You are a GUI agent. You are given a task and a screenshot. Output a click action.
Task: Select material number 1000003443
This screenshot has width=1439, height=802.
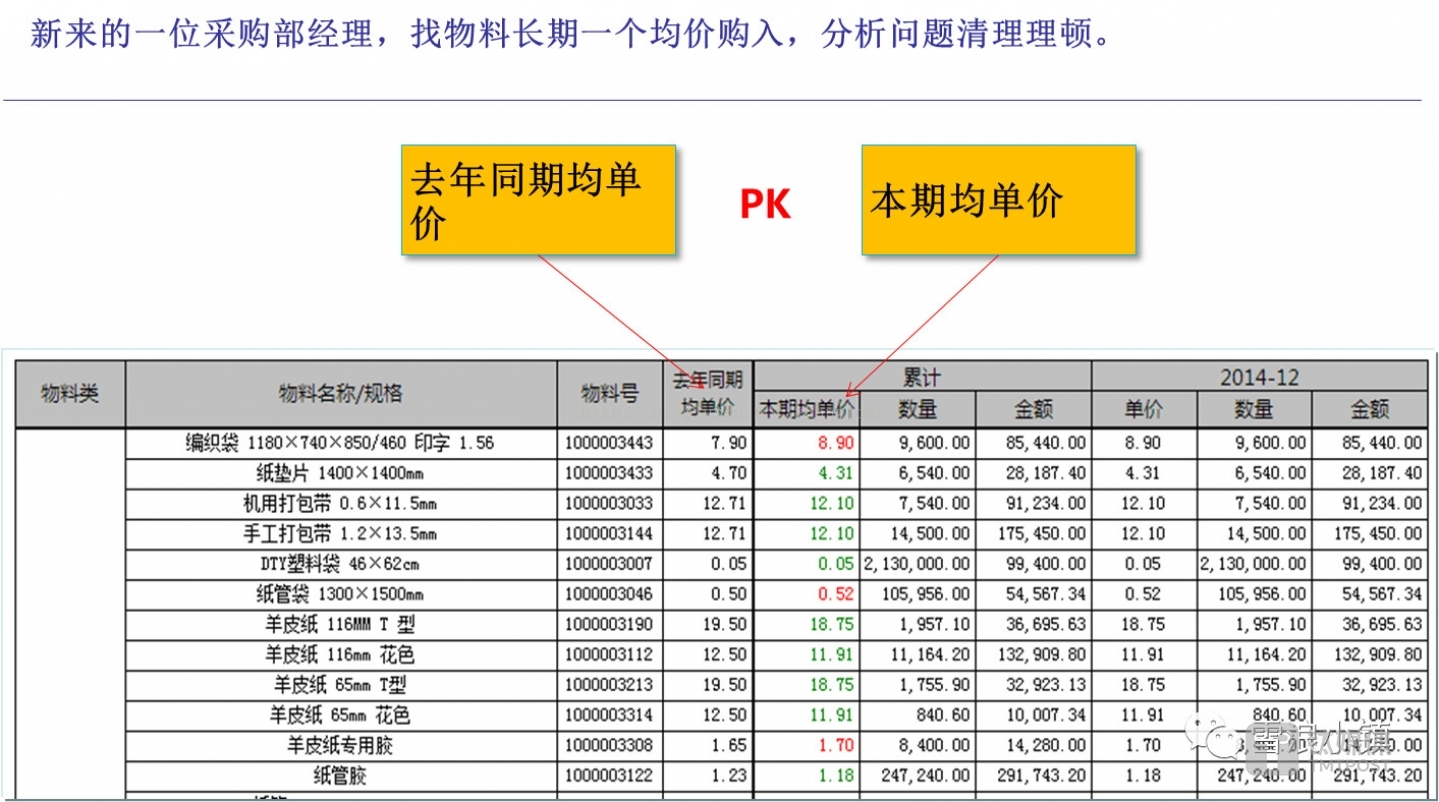click(610, 442)
